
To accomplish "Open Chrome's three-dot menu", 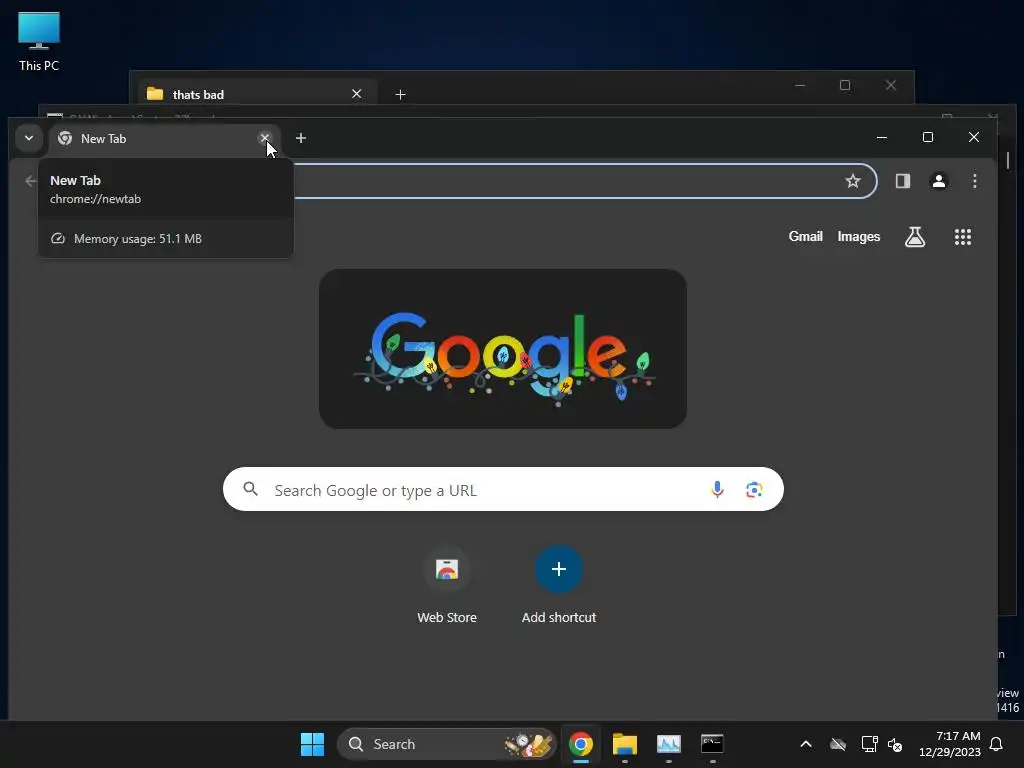I will click(x=974, y=181).
